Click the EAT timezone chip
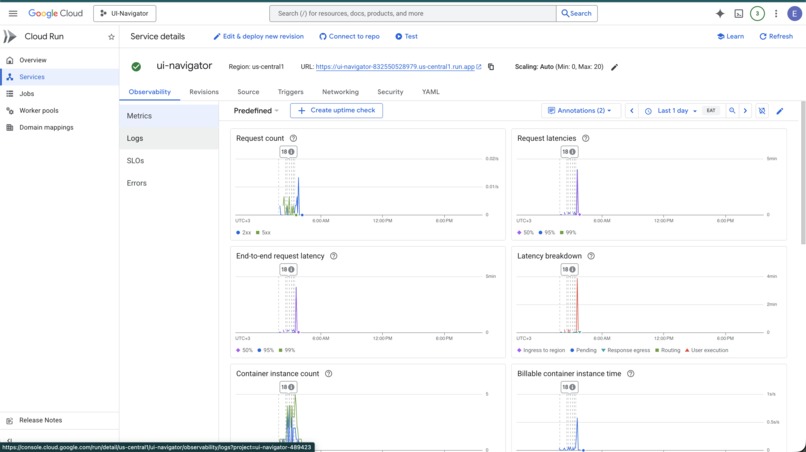 (x=711, y=111)
